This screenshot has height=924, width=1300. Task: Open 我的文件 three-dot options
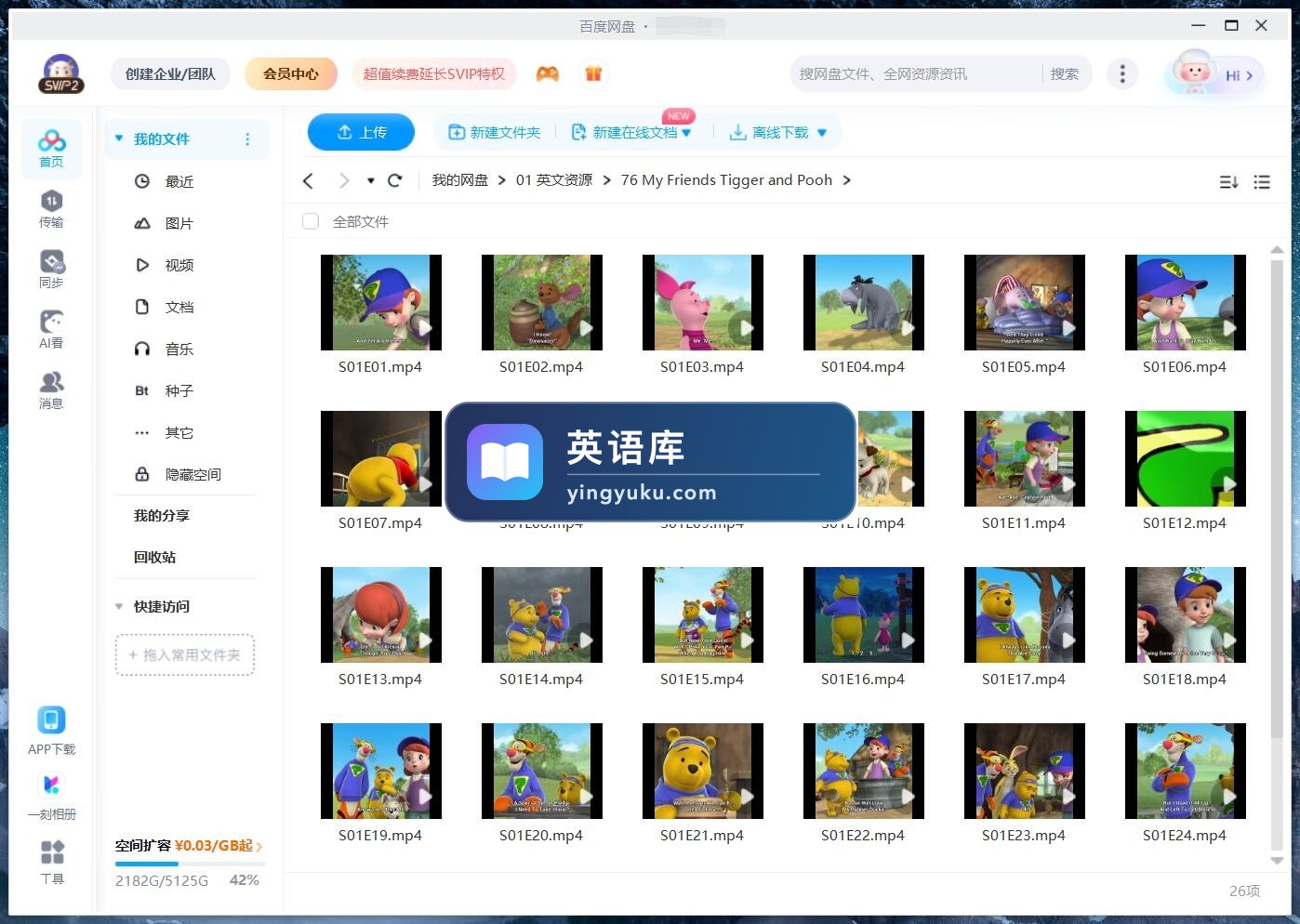click(x=247, y=139)
